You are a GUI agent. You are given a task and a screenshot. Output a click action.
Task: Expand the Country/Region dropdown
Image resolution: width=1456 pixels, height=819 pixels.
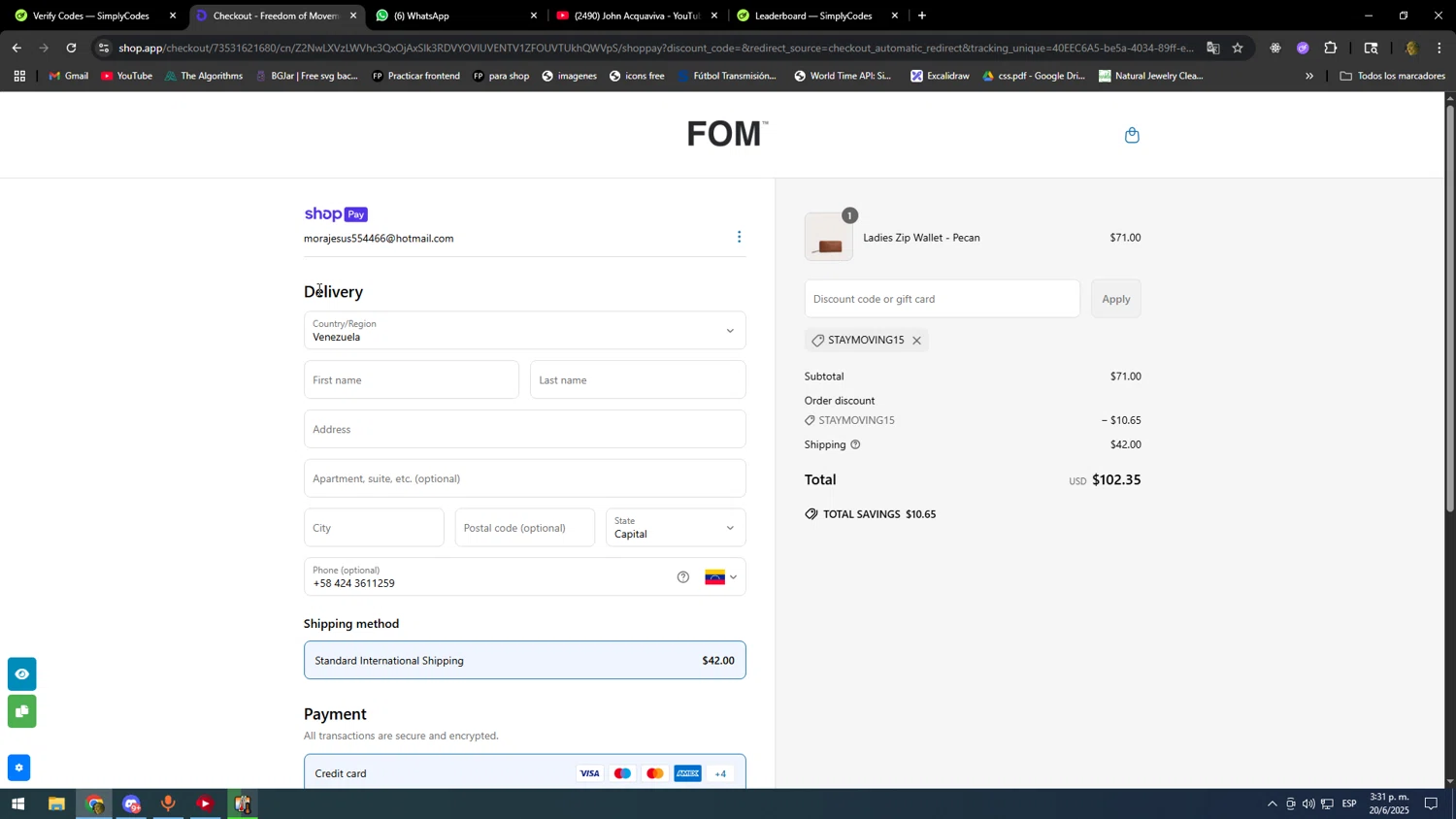[524, 331]
